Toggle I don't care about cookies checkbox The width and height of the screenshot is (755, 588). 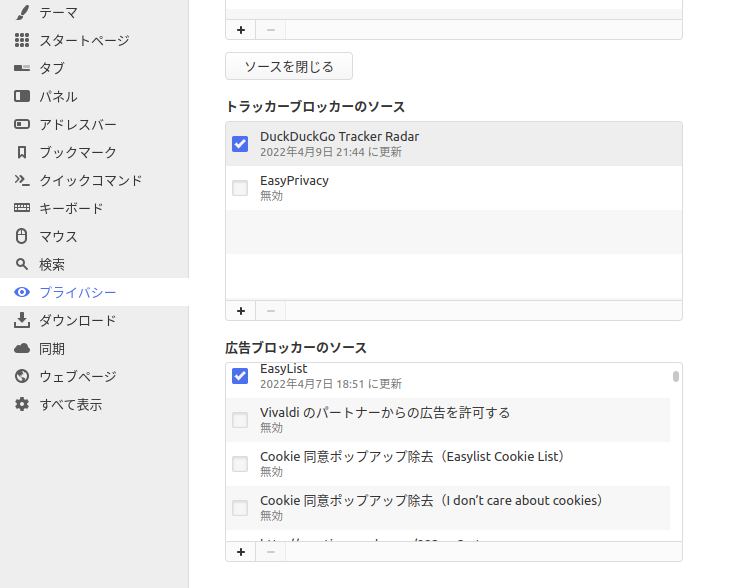click(x=240, y=508)
